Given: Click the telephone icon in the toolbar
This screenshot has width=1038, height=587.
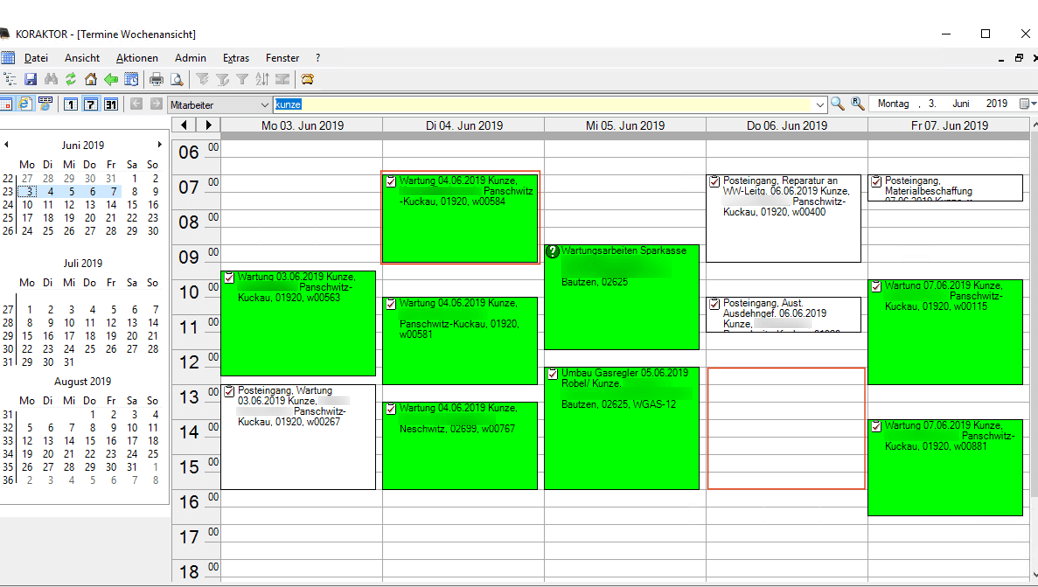Looking at the screenshot, I should pos(308,79).
